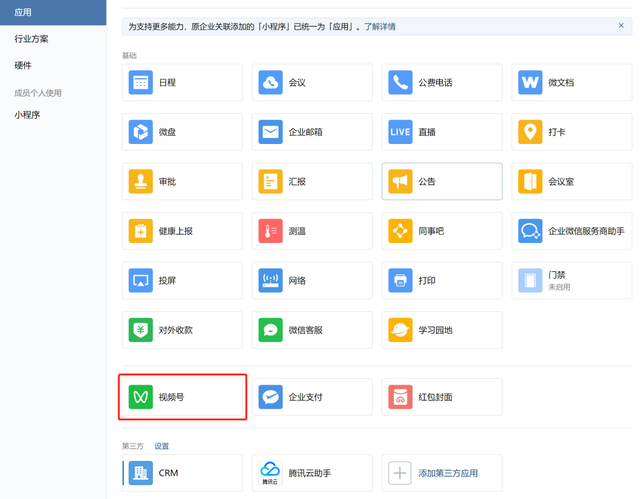Open the 汇报 report icon
The height and width of the screenshot is (499, 640).
pos(270,181)
